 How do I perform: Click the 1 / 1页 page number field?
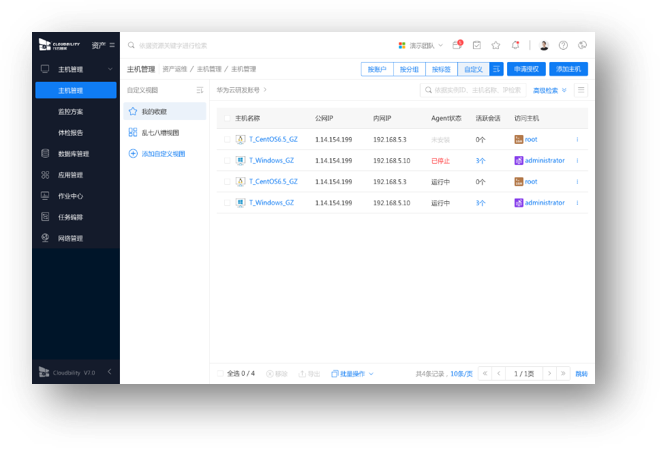[x=524, y=373]
